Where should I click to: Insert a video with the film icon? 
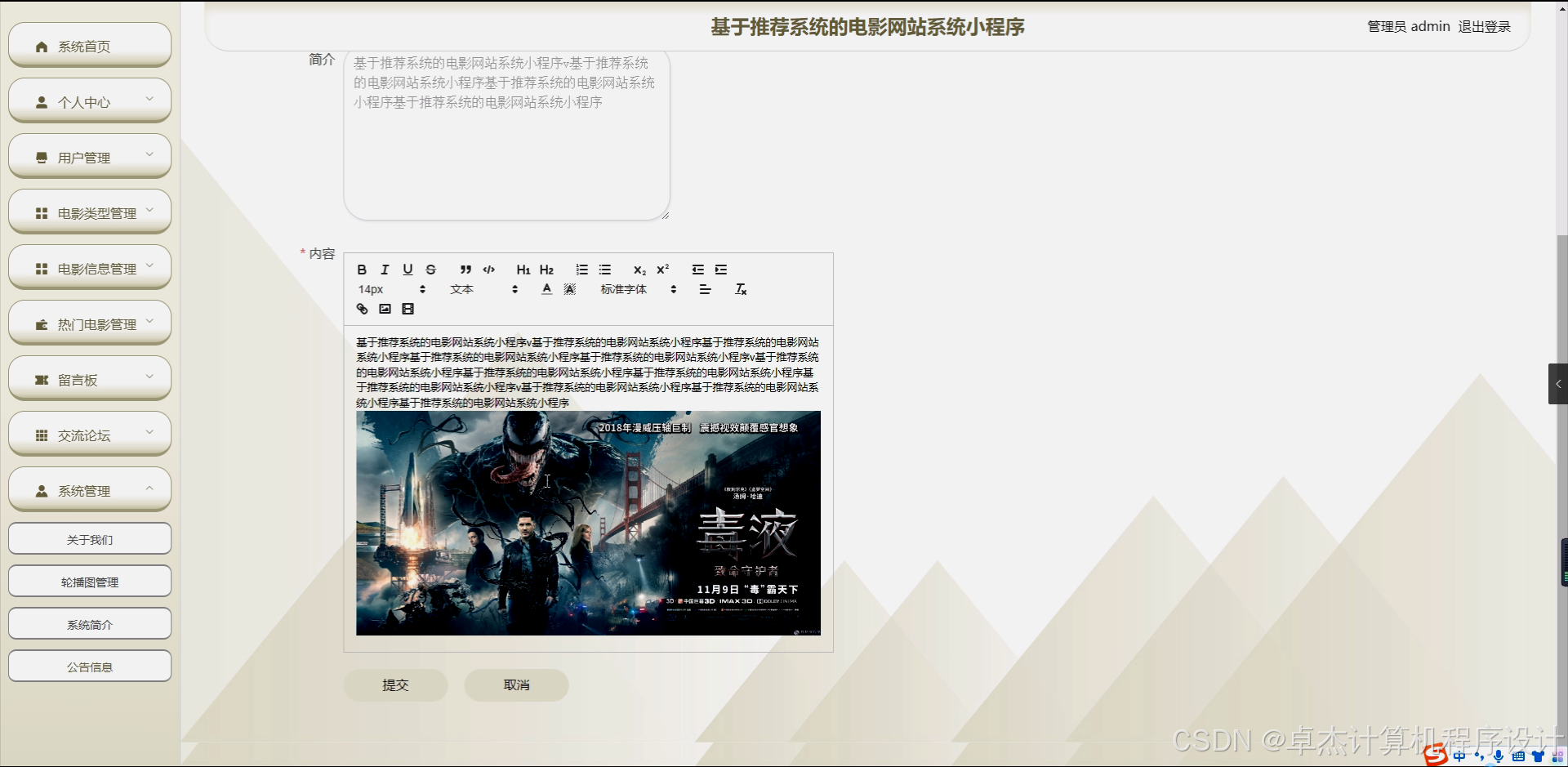(x=408, y=309)
